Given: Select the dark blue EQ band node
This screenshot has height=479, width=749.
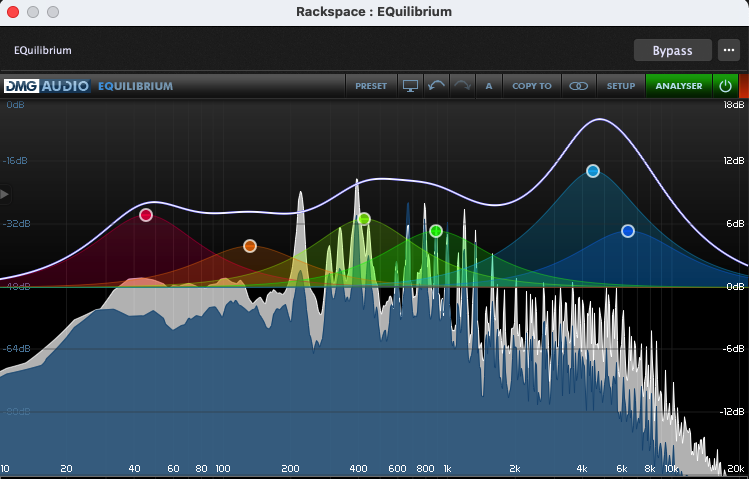Looking at the screenshot, I should click(x=628, y=232).
